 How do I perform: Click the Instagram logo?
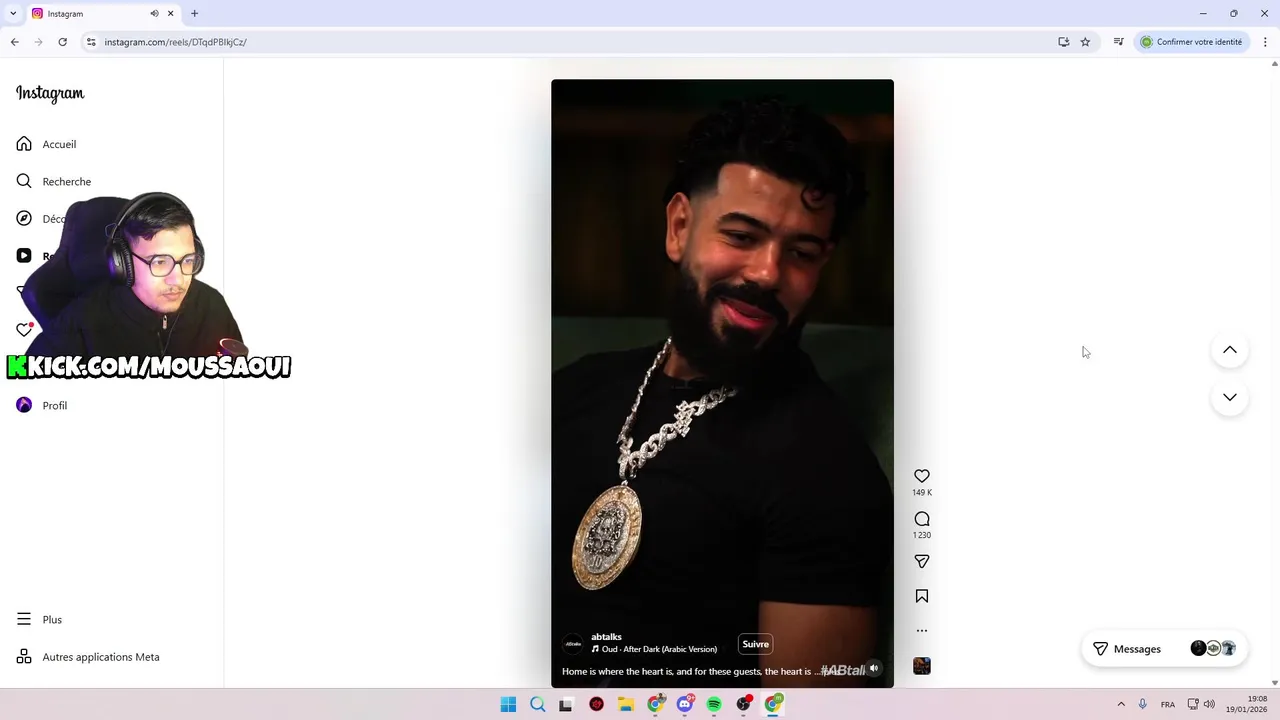50,93
